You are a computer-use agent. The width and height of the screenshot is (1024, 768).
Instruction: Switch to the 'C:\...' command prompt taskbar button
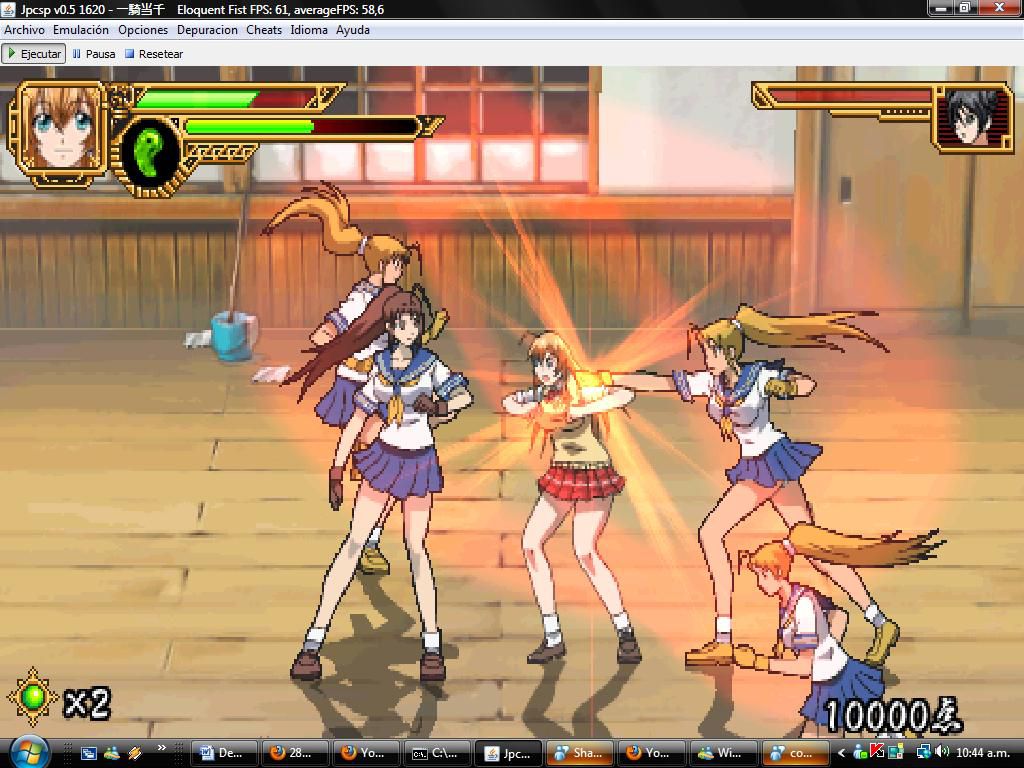click(x=436, y=753)
